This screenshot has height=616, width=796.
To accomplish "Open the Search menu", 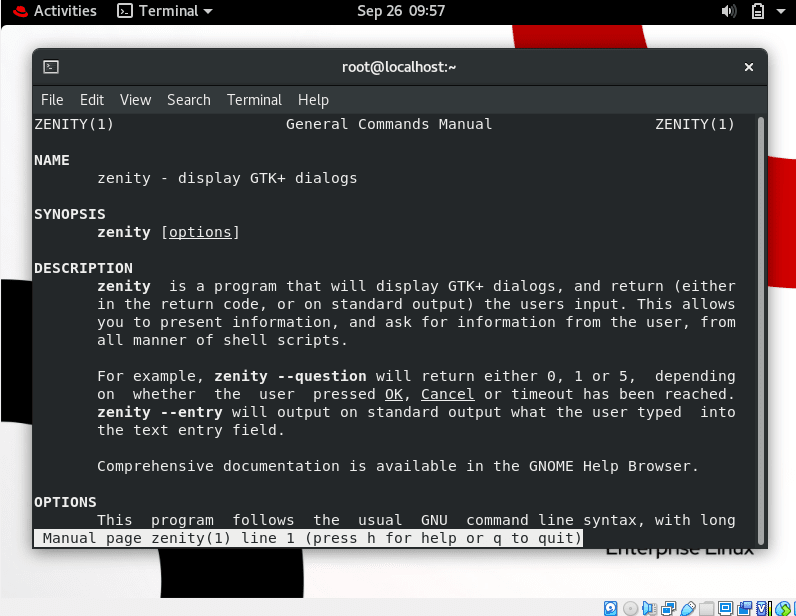I will coord(188,100).
